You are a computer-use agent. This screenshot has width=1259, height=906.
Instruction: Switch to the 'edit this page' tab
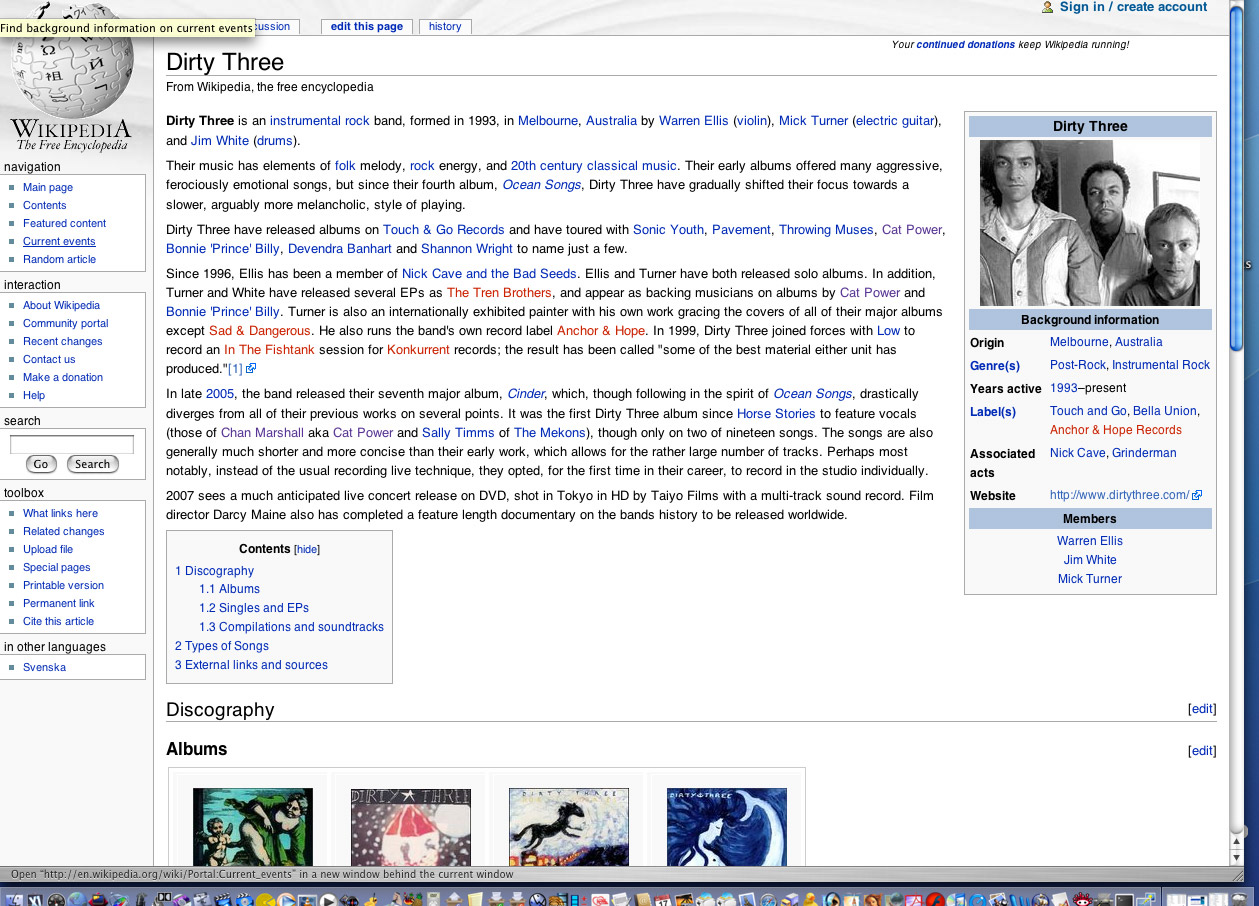click(x=366, y=26)
